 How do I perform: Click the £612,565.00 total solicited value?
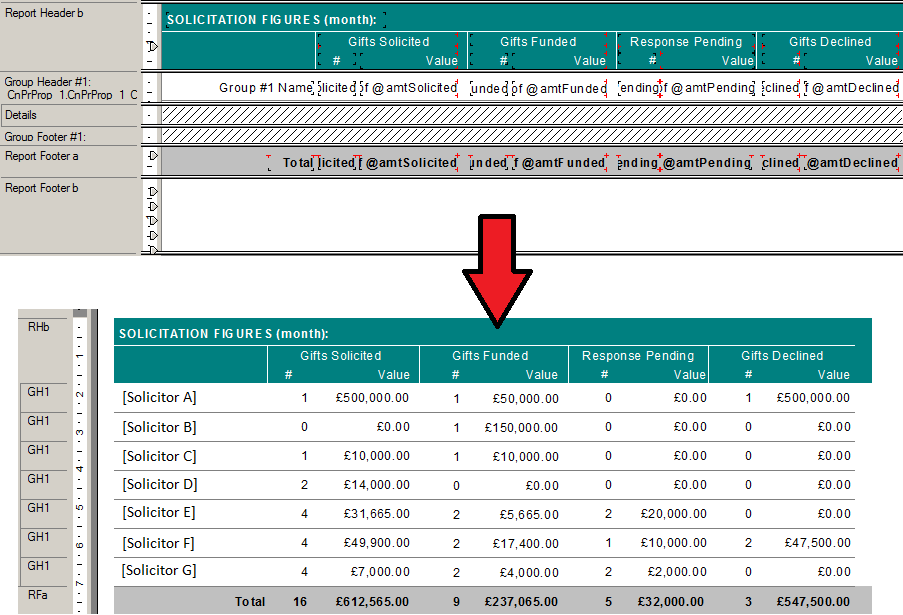(x=372, y=602)
